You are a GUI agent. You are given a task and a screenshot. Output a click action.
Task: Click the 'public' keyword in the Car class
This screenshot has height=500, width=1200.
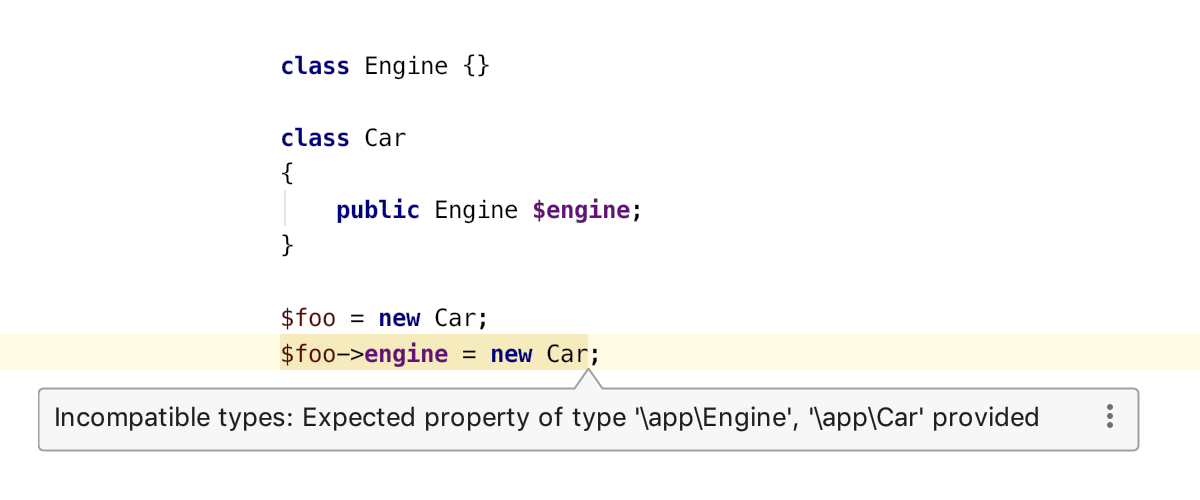[x=377, y=210]
